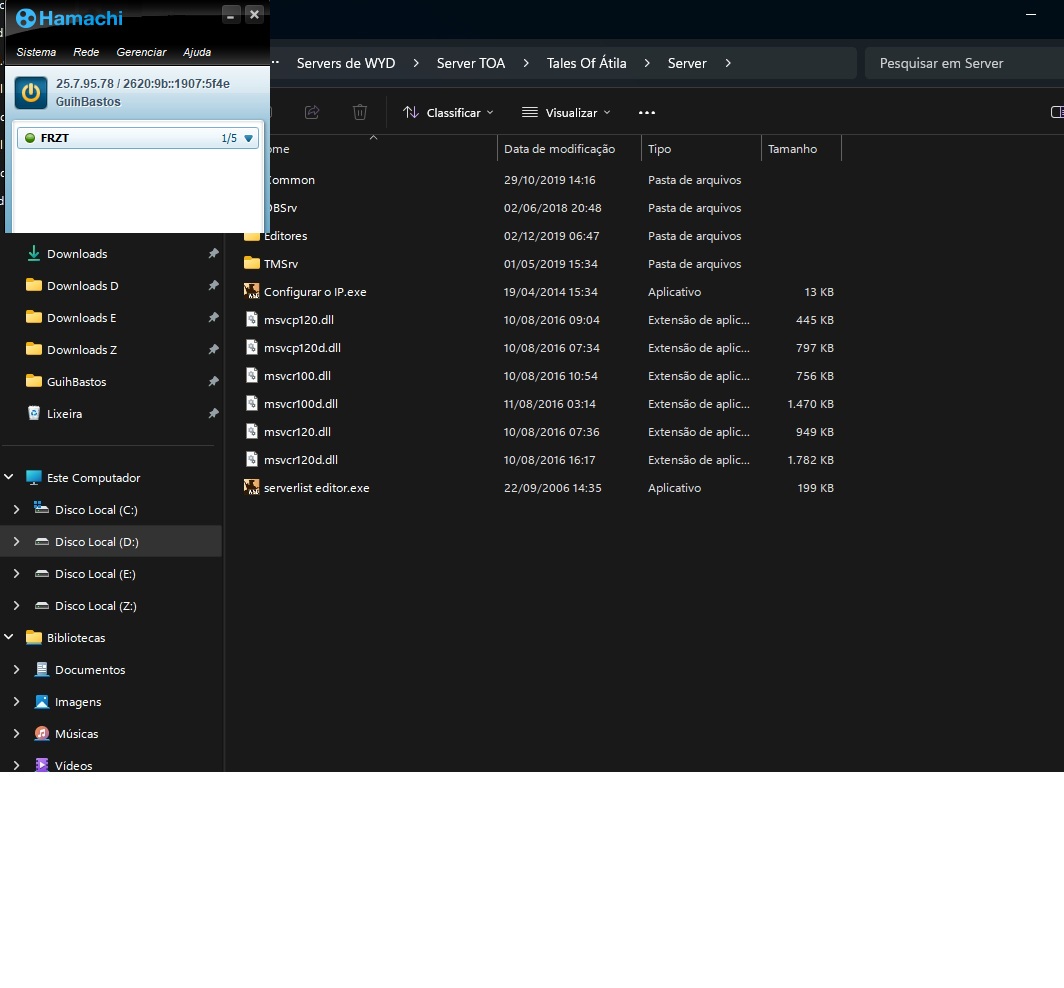
Task: Open Hamachi Ajuda menu
Action: pyautogui.click(x=197, y=52)
